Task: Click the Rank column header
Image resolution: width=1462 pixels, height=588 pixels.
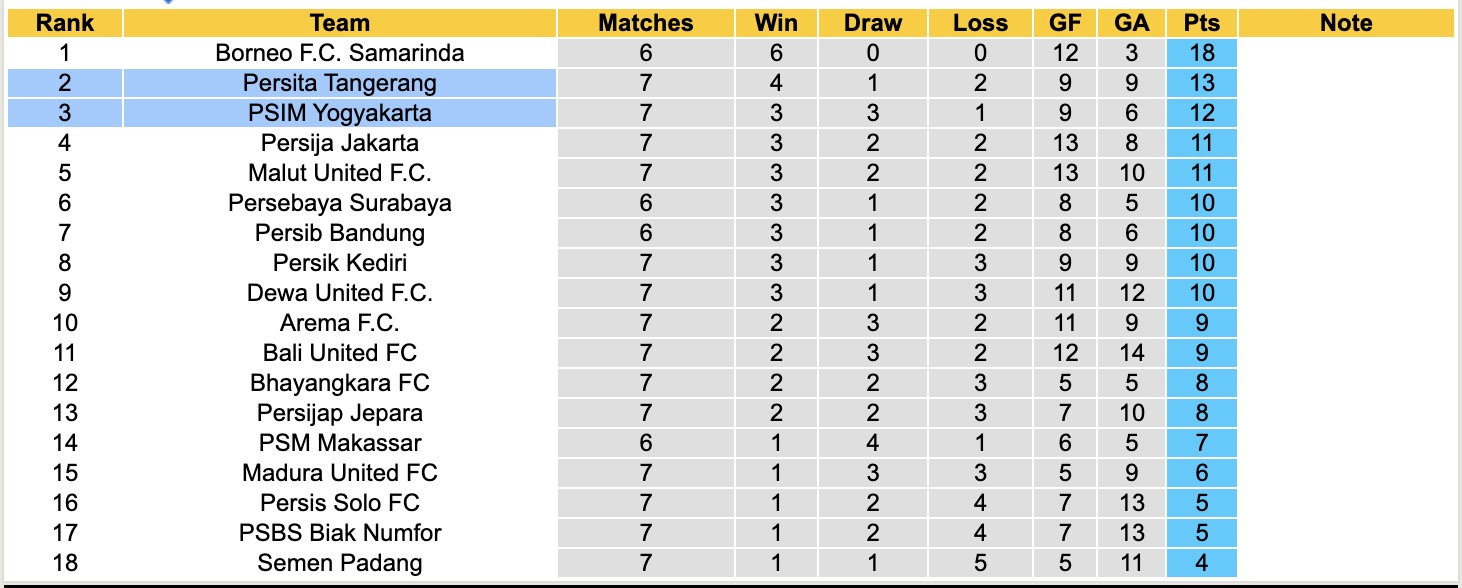Action: [x=65, y=23]
